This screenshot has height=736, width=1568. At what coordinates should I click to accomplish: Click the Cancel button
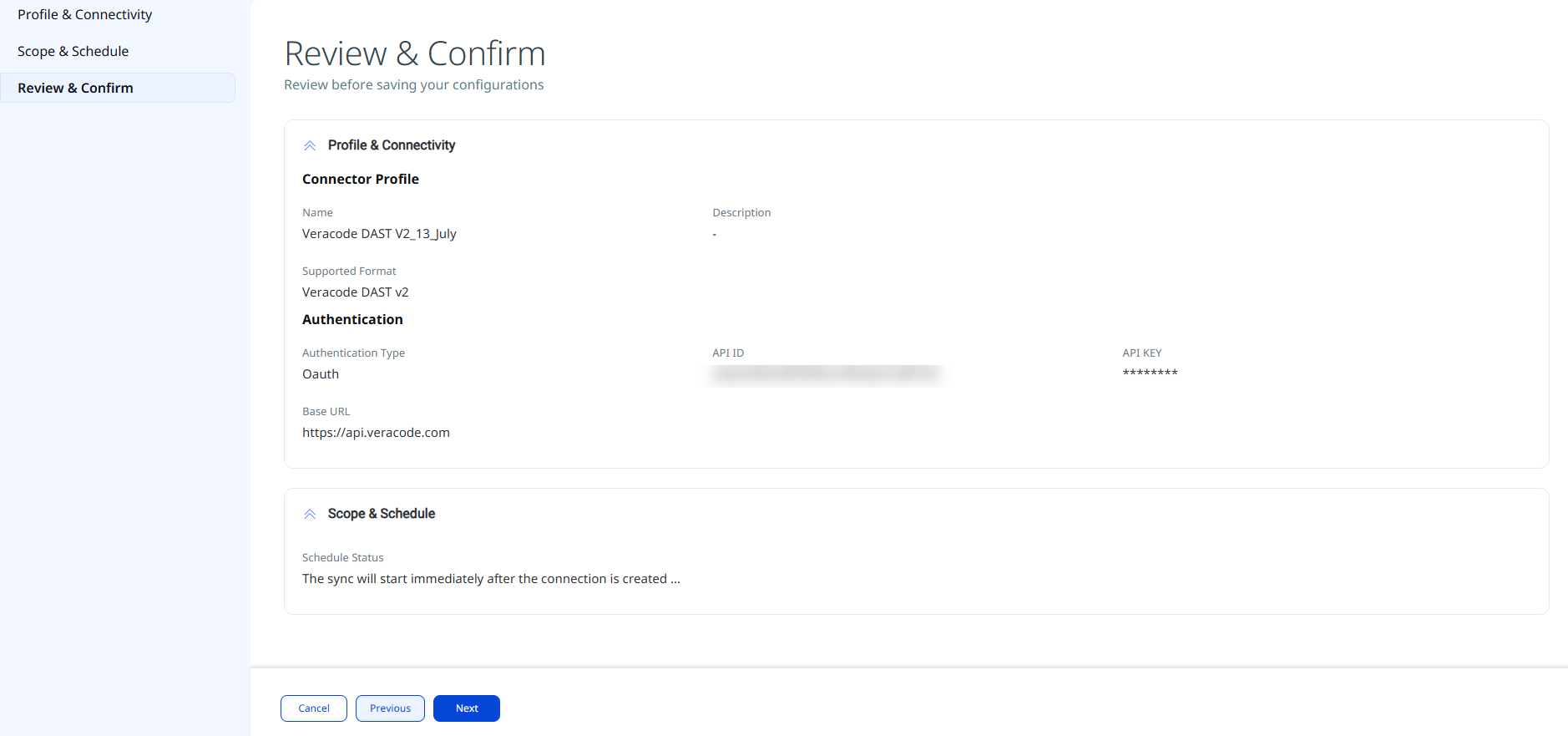[x=314, y=708]
